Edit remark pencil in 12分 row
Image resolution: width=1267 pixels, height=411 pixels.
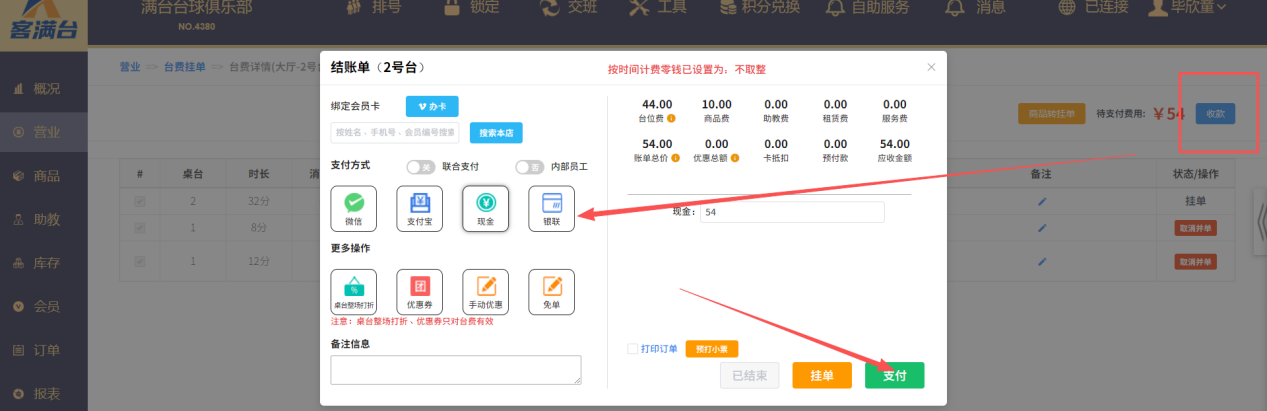pyautogui.click(x=1042, y=262)
